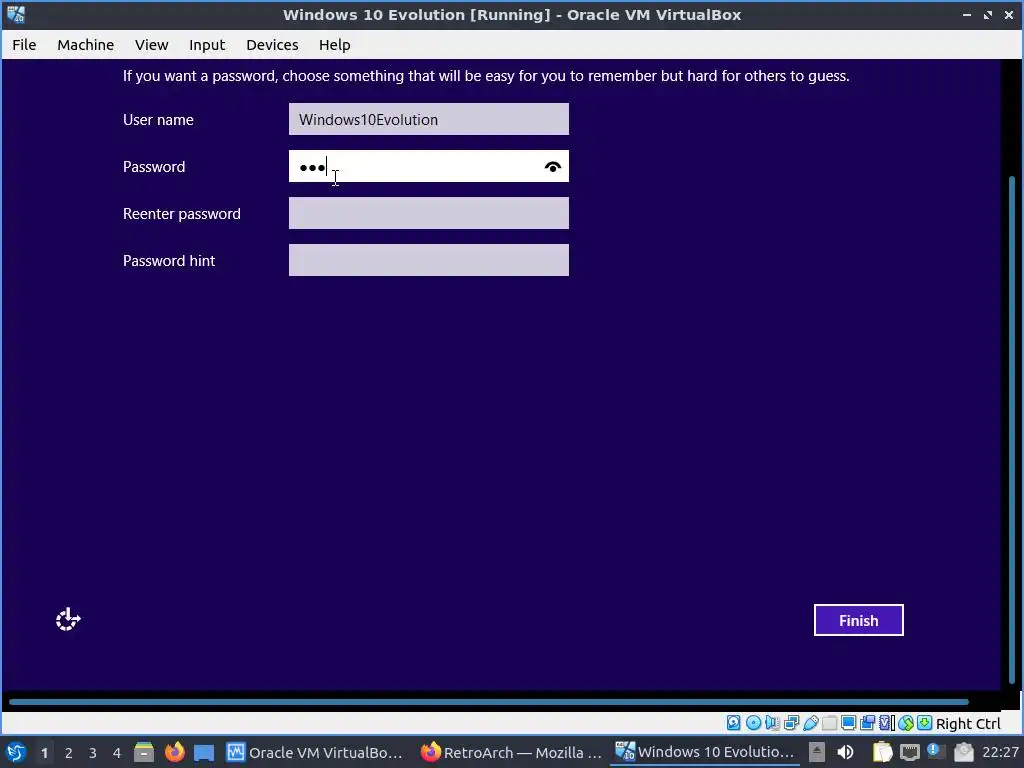
Task: Click the hard disk activity indicator
Action: click(733, 723)
